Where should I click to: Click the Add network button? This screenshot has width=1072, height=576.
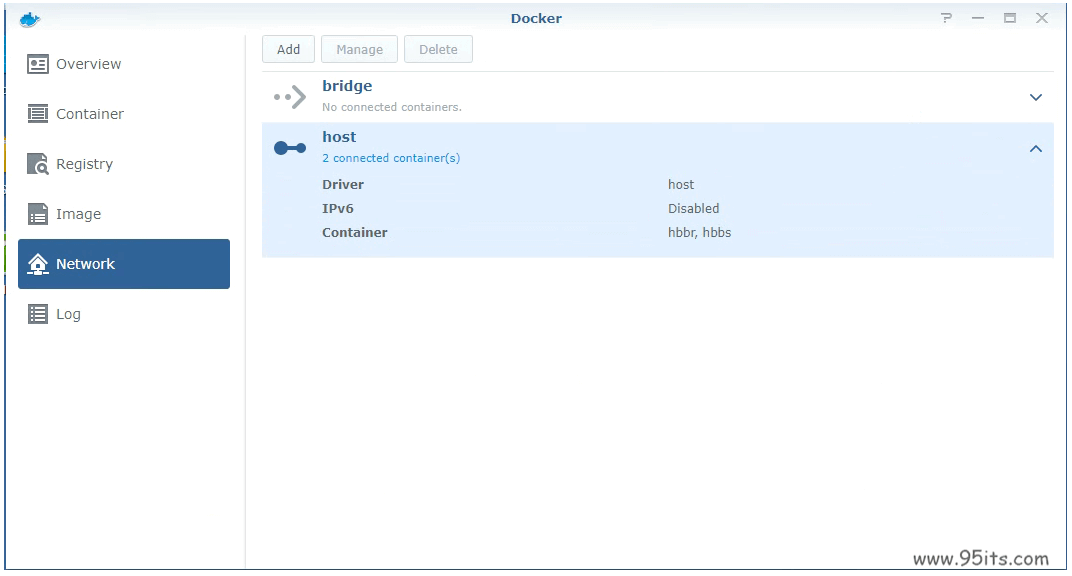[289, 49]
